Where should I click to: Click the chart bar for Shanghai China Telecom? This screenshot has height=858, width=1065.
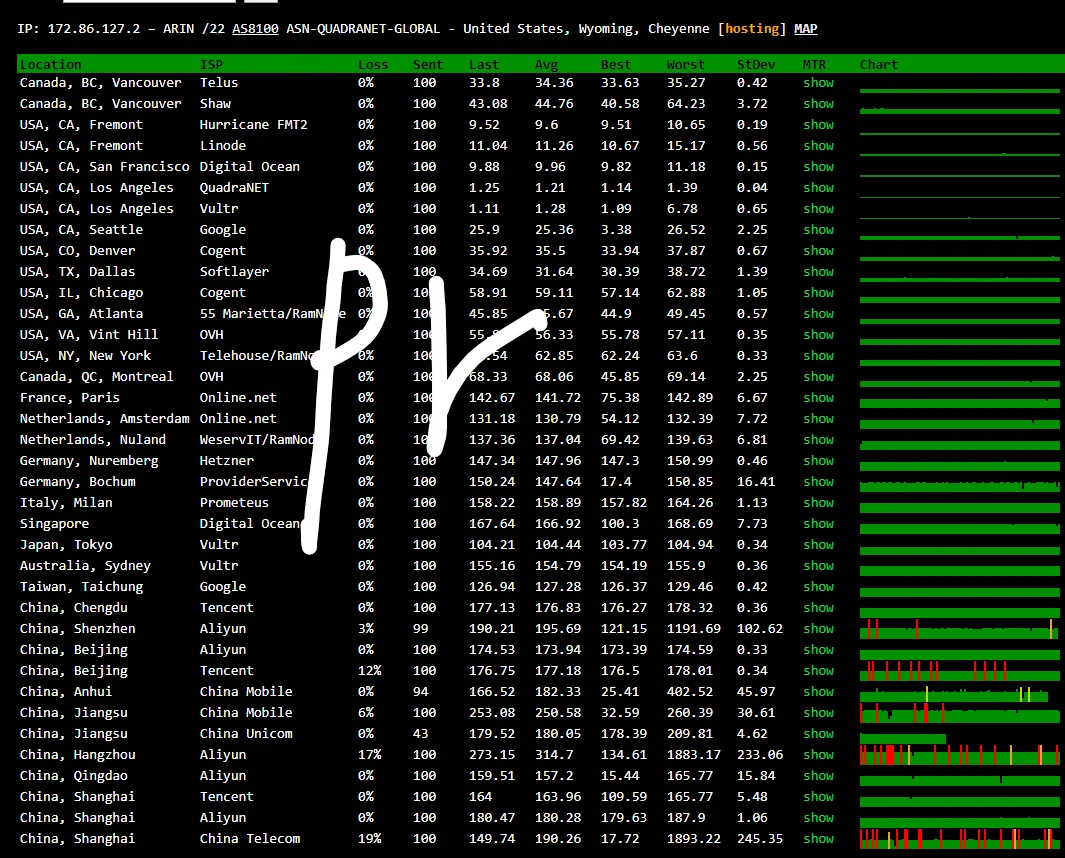[x=959, y=839]
